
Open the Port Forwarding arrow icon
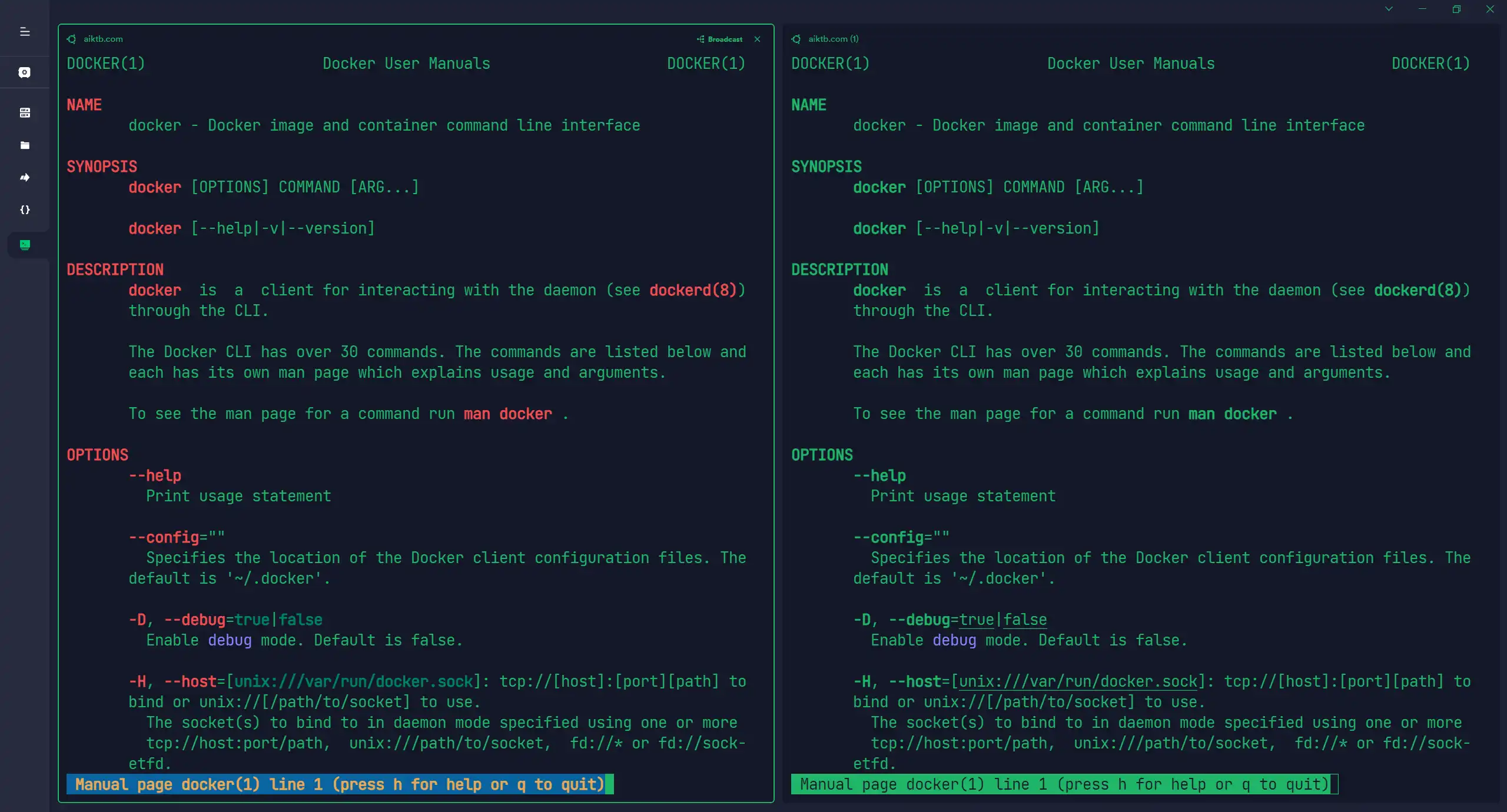pyautogui.click(x=25, y=178)
